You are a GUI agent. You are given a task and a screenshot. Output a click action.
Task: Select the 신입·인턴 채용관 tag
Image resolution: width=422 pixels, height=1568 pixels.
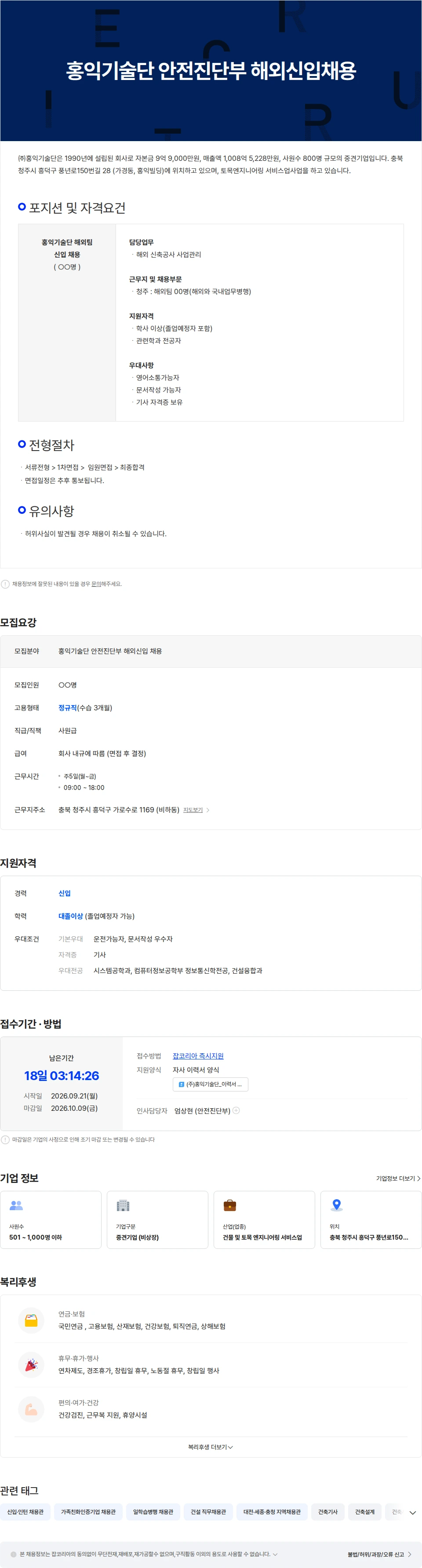[x=25, y=1512]
